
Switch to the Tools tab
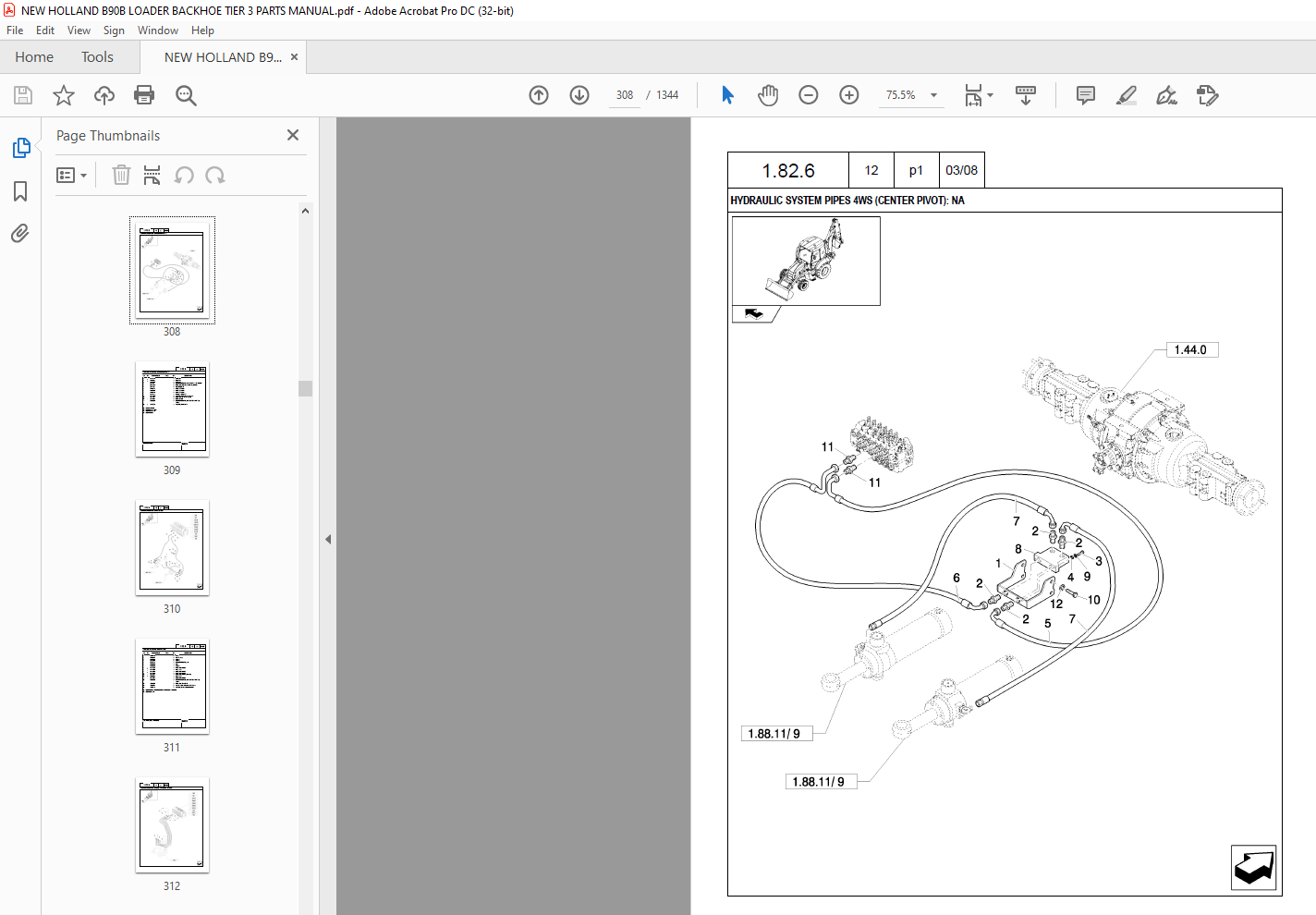pos(97,57)
